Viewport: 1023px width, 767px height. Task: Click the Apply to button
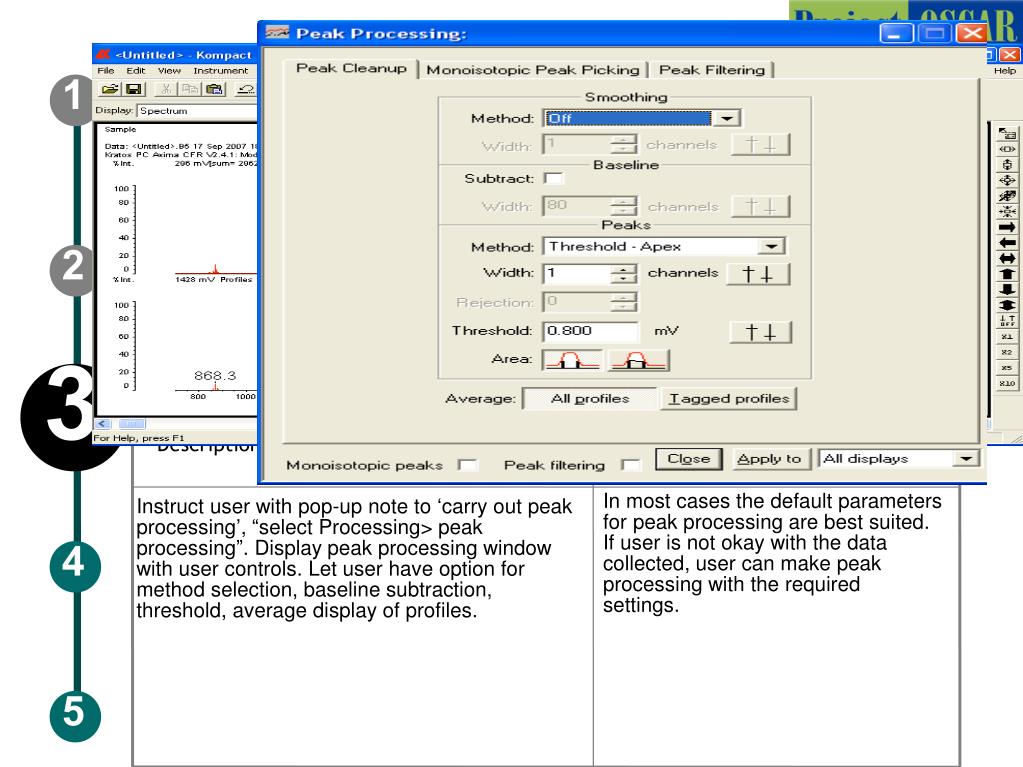point(770,459)
